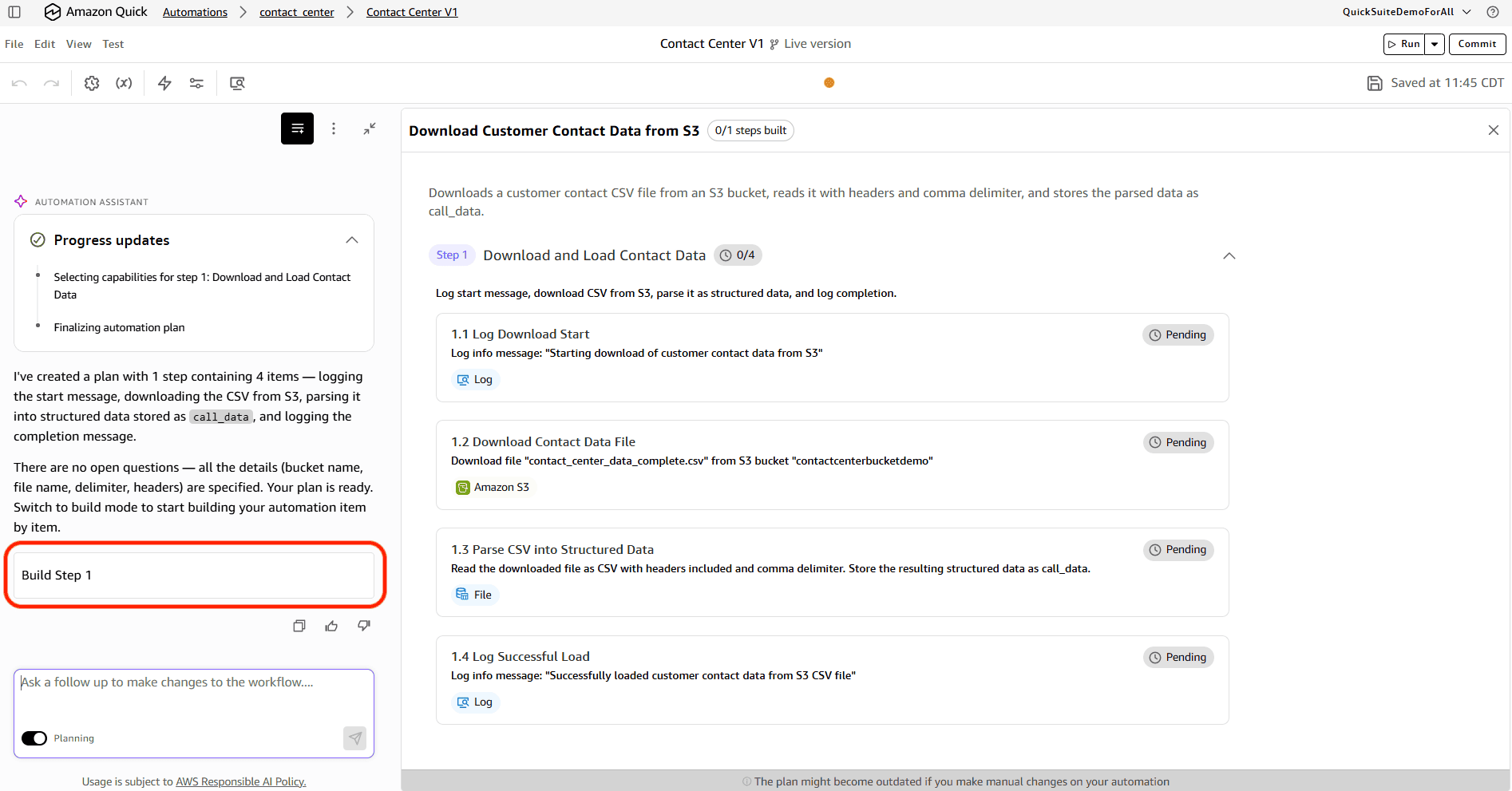Click Pending status for Log Successful Load
Screen dimensions: 1512x791
coord(1178,658)
